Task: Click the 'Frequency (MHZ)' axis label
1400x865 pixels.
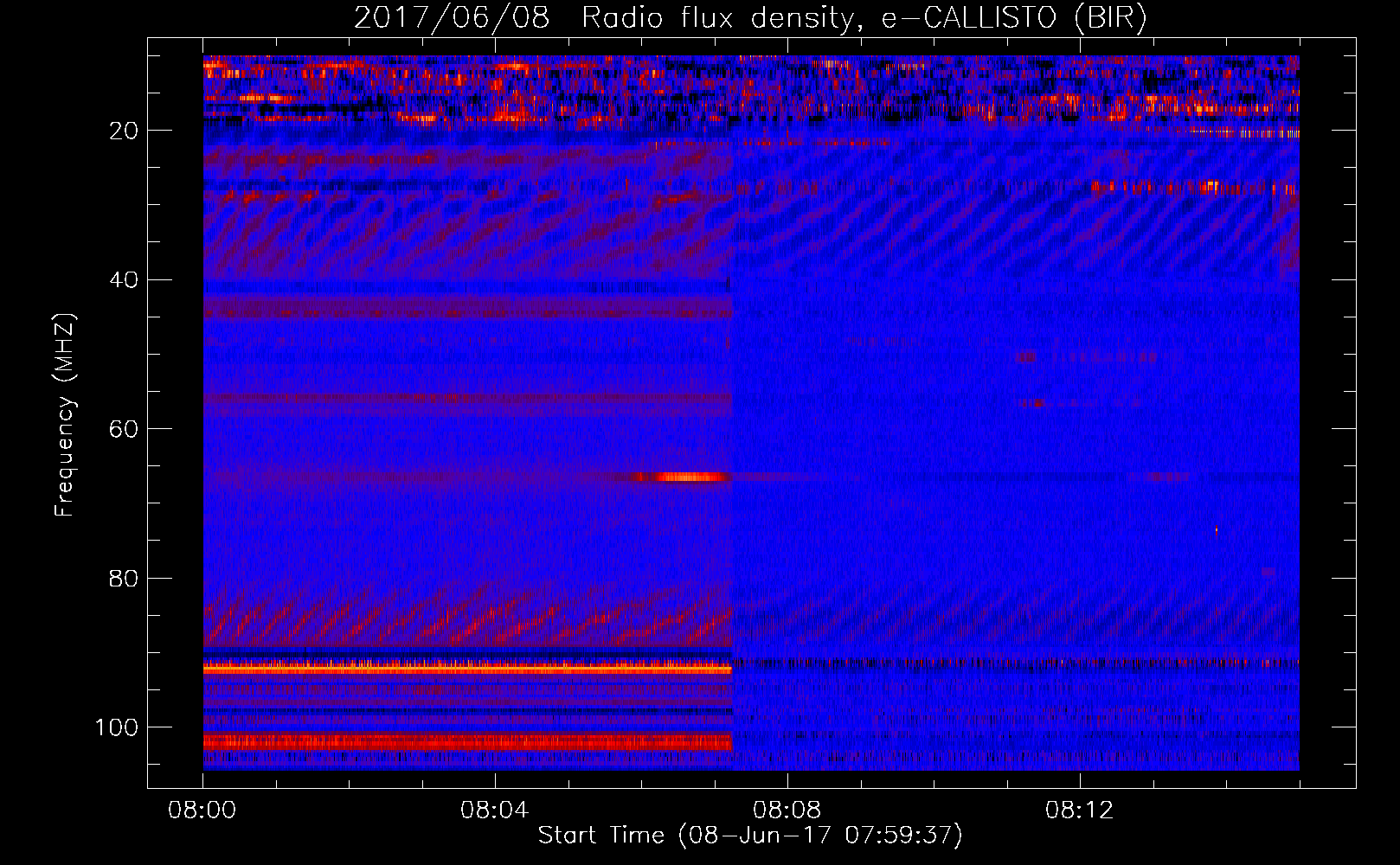Action: tap(65, 414)
